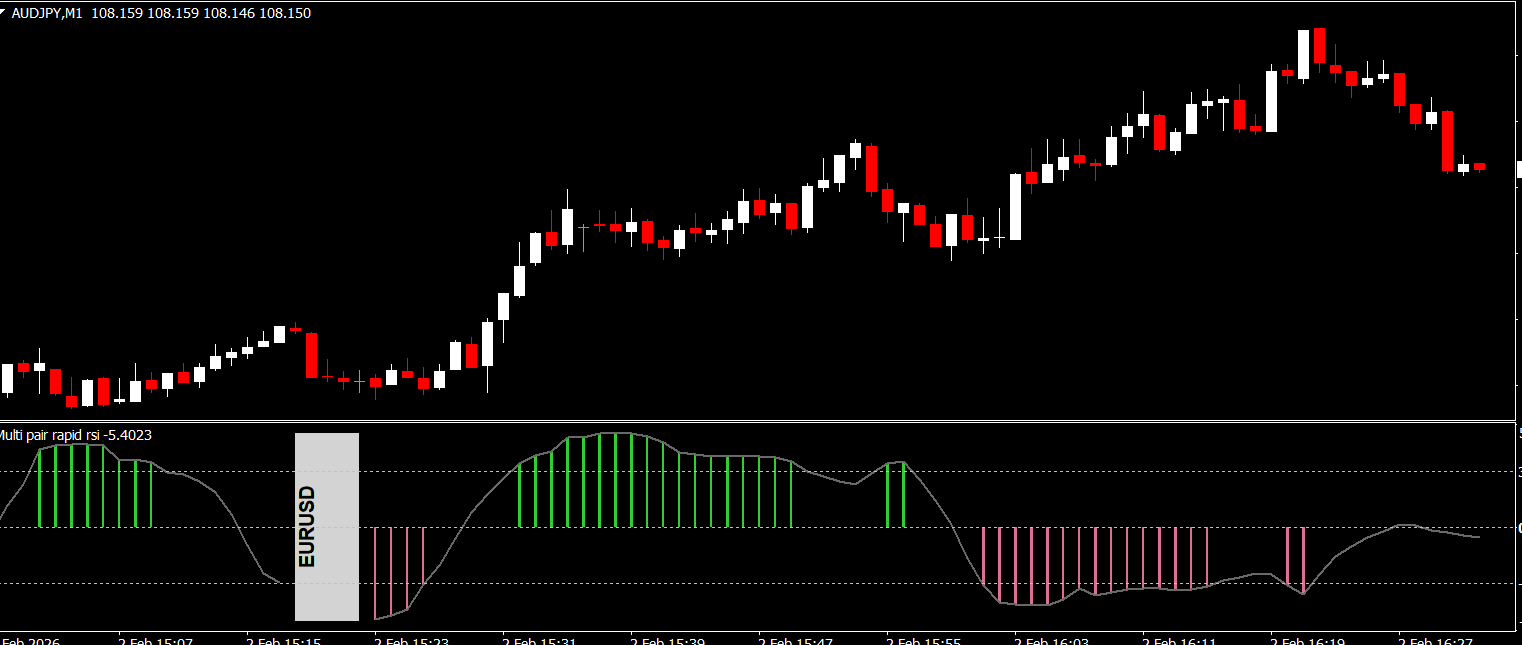1522x645 pixels.
Task: Click the 2 Feb 16:19 time label
Action: (x=1308, y=638)
